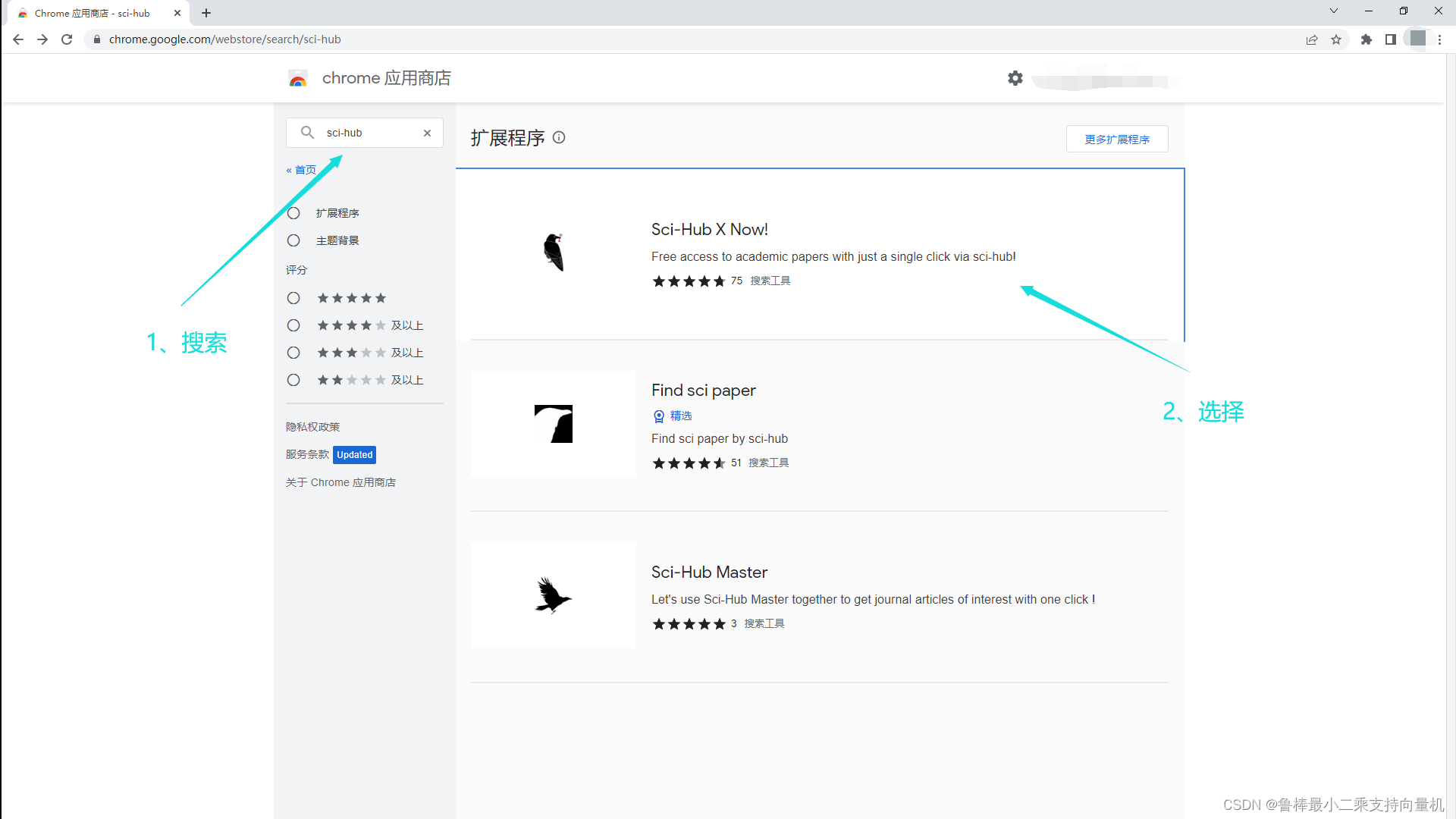Viewport: 1456px width, 819px height.
Task: Select the two stars 及以上 filter
Action: click(293, 380)
